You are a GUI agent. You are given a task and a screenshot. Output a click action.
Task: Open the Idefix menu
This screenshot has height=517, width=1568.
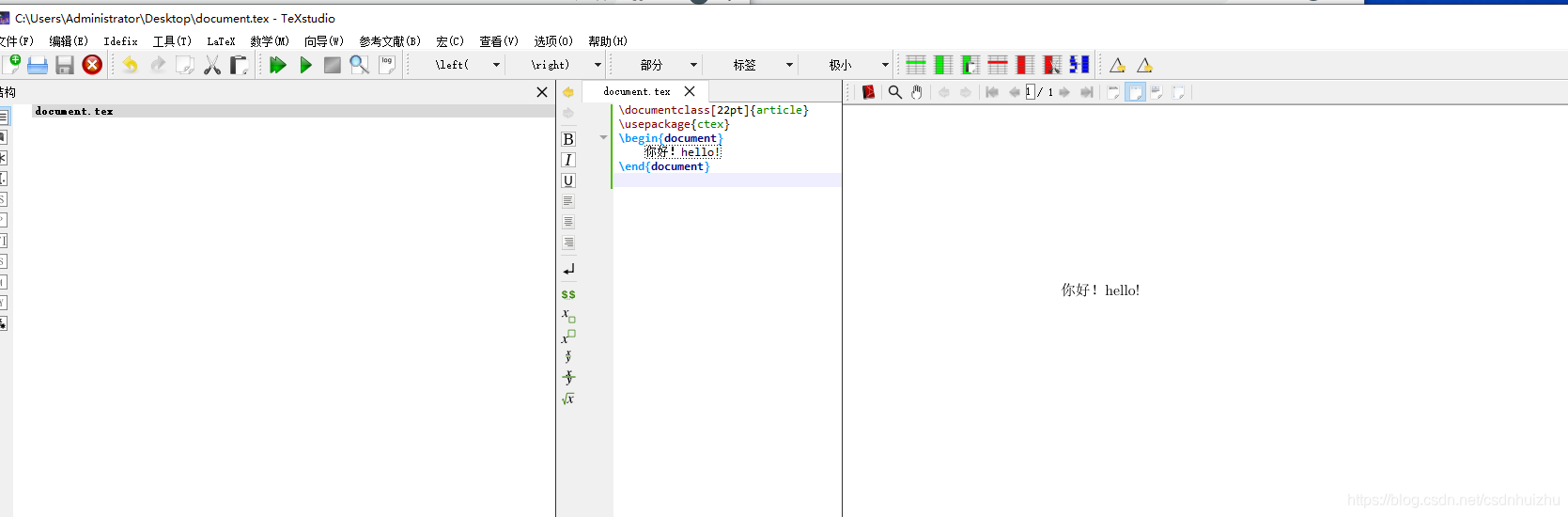tap(120, 41)
